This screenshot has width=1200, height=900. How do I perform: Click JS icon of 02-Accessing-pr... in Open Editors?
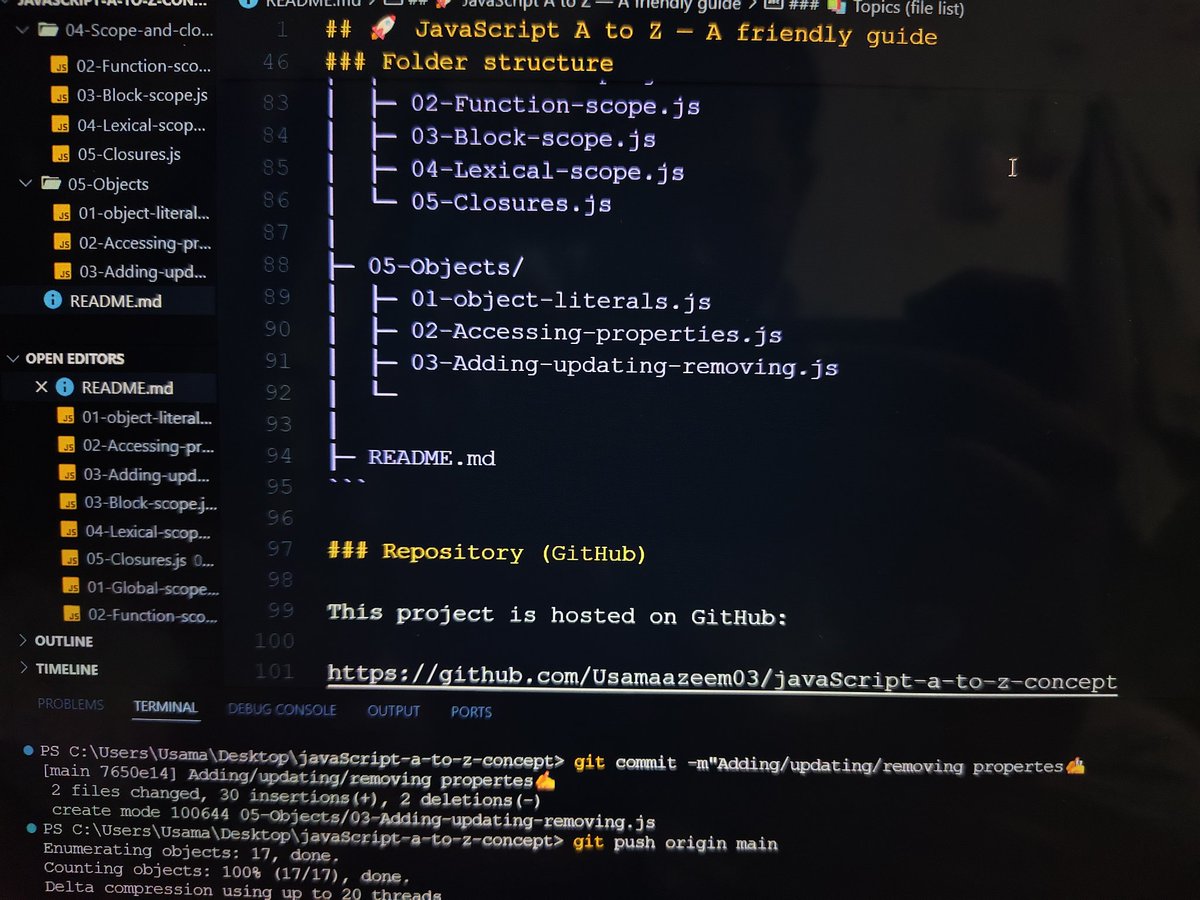point(66,446)
